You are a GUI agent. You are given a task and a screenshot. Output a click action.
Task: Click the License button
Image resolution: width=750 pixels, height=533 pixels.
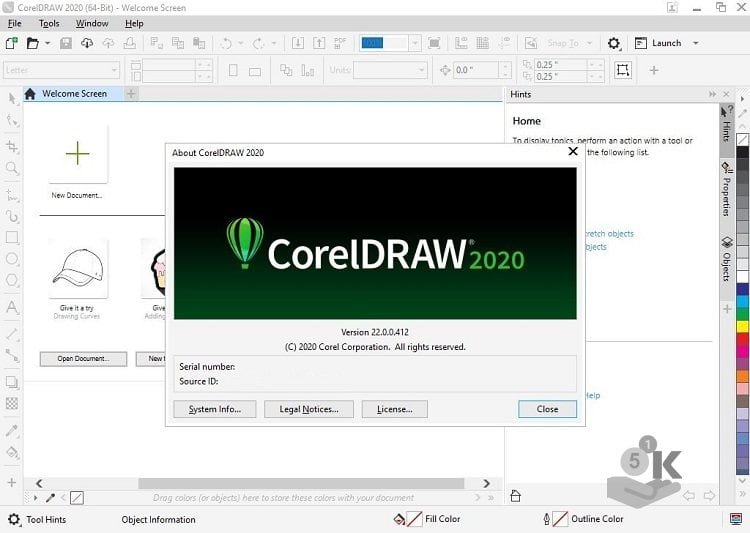(x=395, y=409)
